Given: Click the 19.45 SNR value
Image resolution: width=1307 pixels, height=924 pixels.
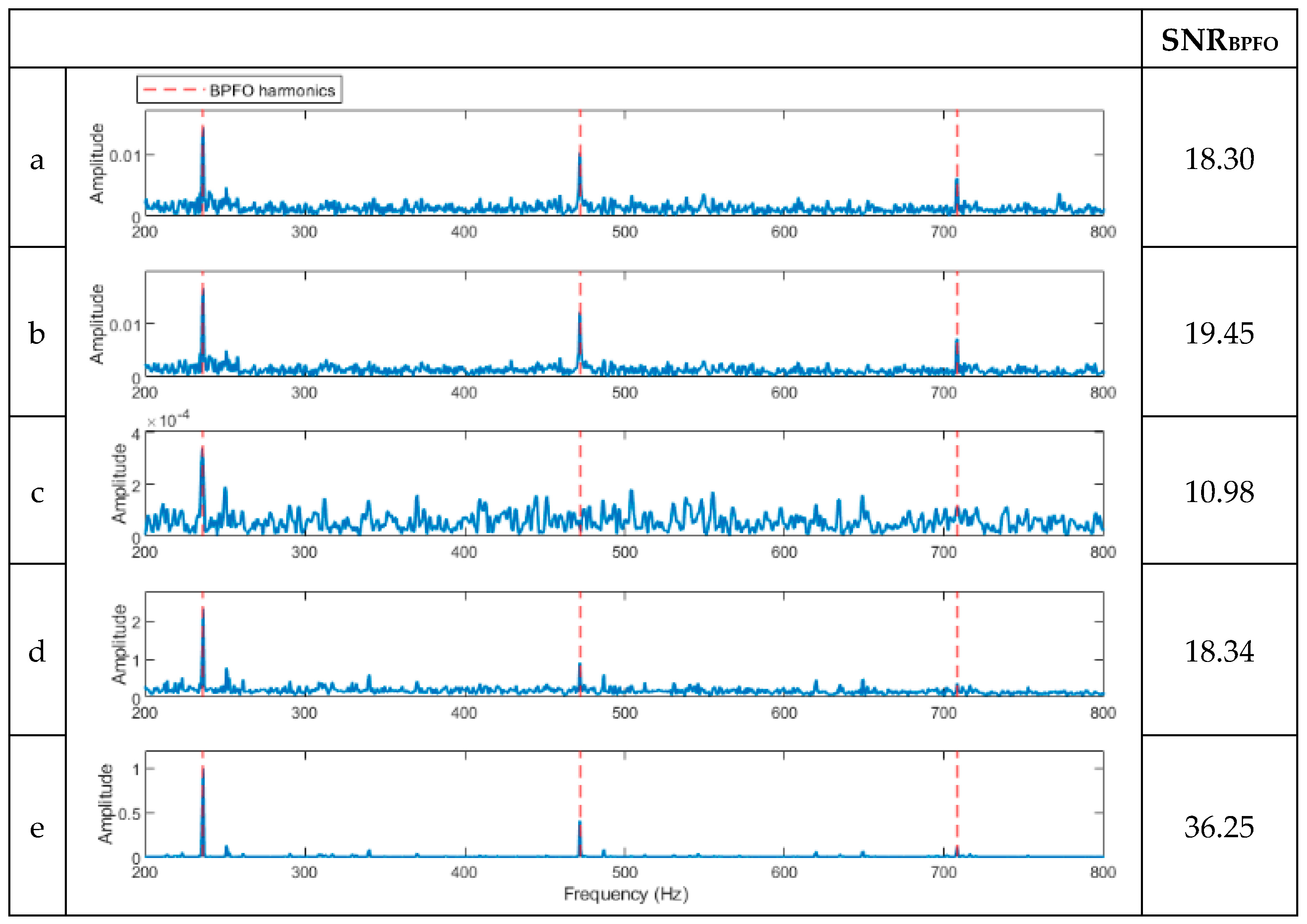Looking at the screenshot, I should (x=1219, y=333).
